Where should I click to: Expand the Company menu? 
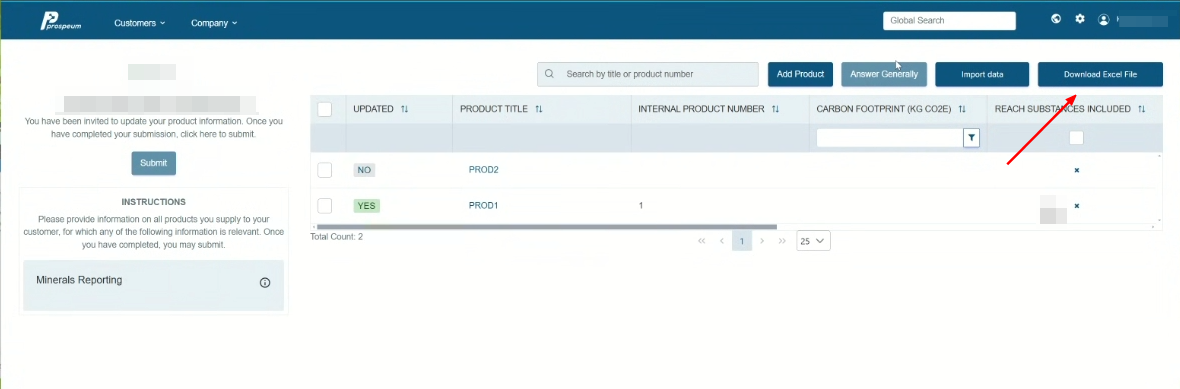pos(214,23)
